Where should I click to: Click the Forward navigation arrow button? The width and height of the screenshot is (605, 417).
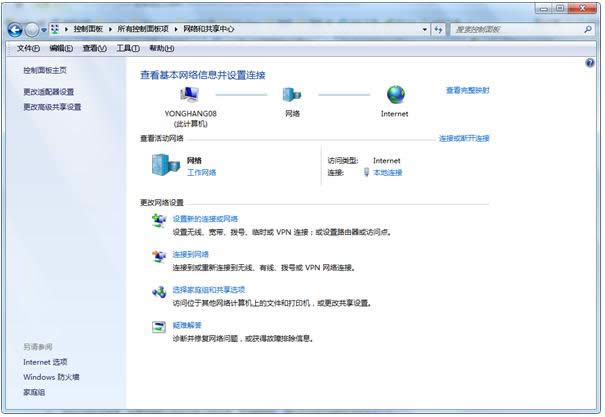coord(32,30)
